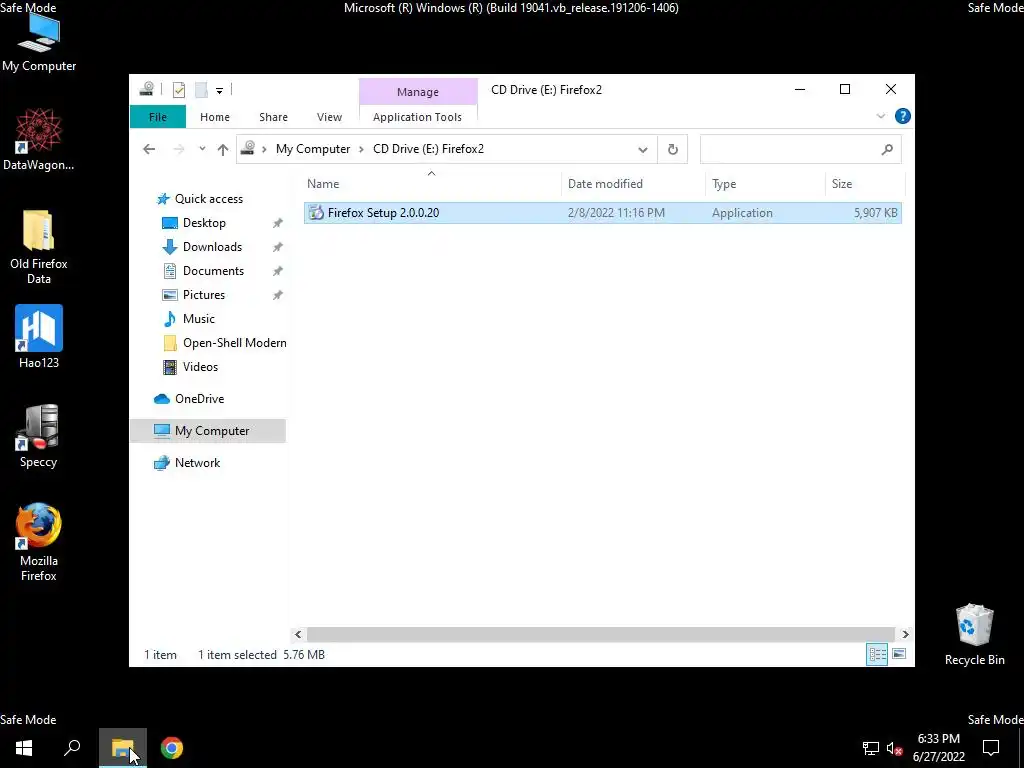Unpin Desktop using its pin icon
Screen dimensions: 1024x768
278,223
